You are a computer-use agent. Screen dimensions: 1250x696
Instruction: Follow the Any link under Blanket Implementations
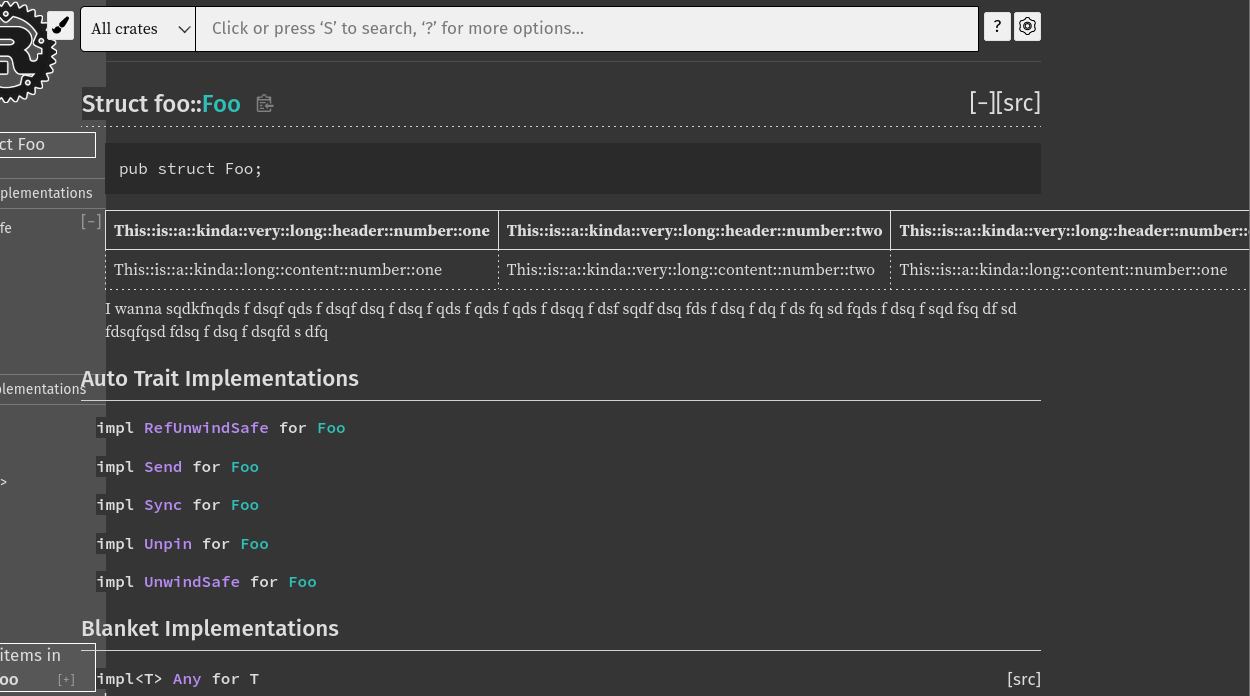click(x=186, y=679)
